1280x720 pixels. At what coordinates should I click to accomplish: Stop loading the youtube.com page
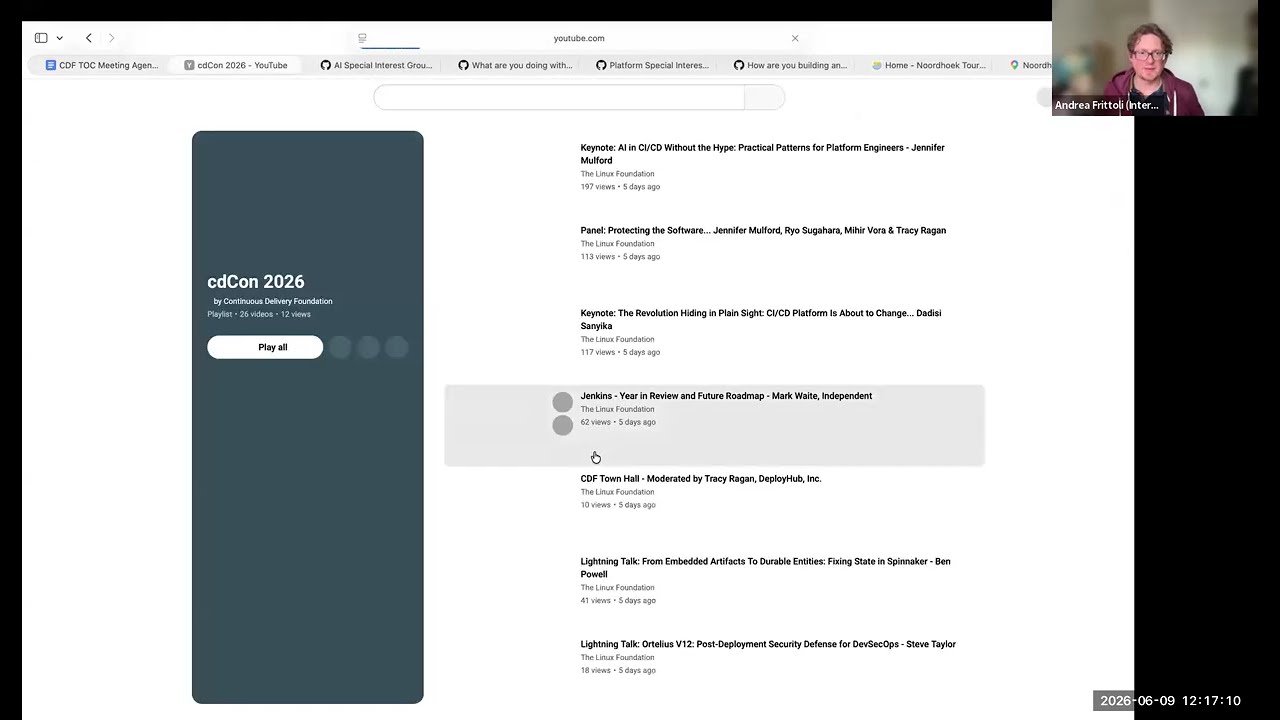pyautogui.click(x=795, y=38)
